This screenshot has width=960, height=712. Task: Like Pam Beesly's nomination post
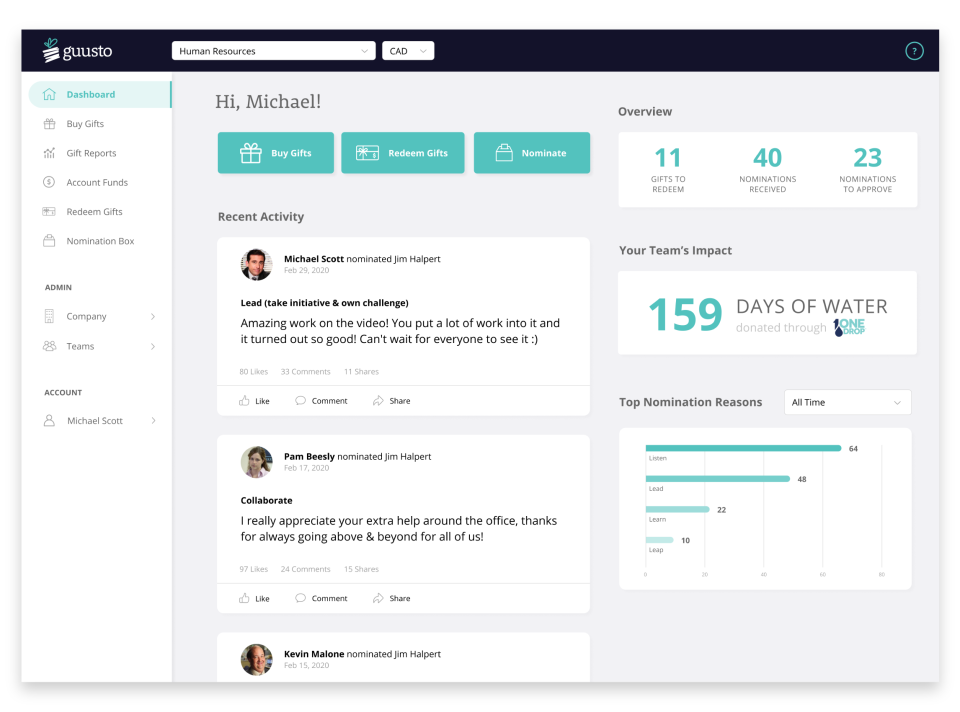point(254,597)
